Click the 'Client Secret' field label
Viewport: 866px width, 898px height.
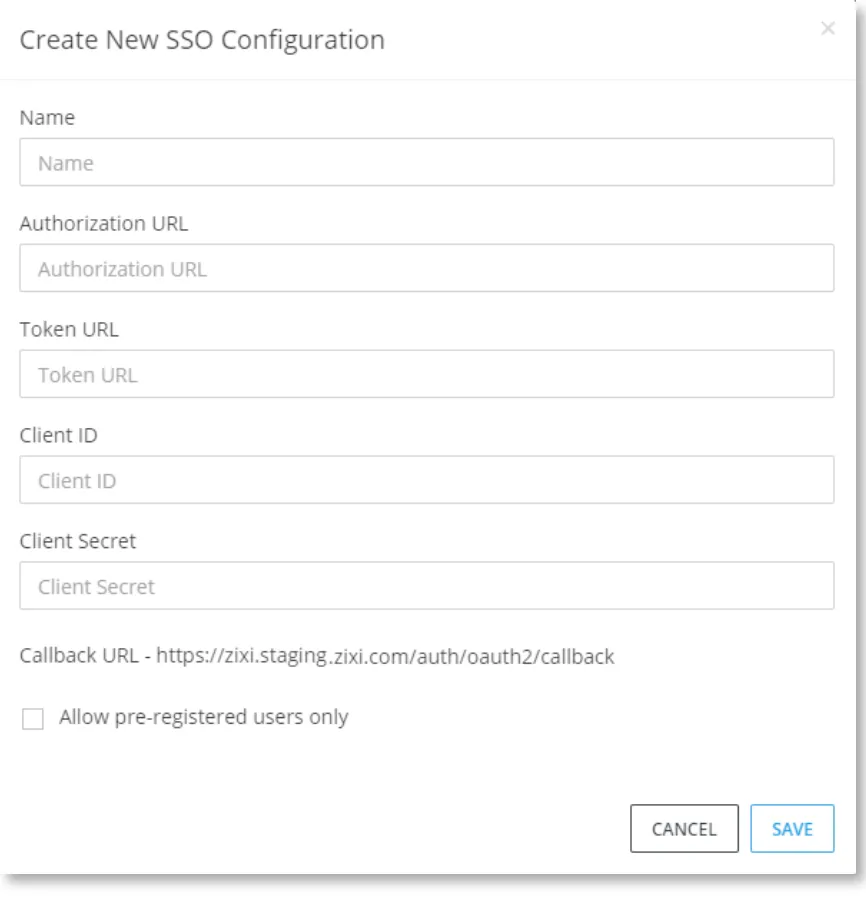(x=78, y=541)
